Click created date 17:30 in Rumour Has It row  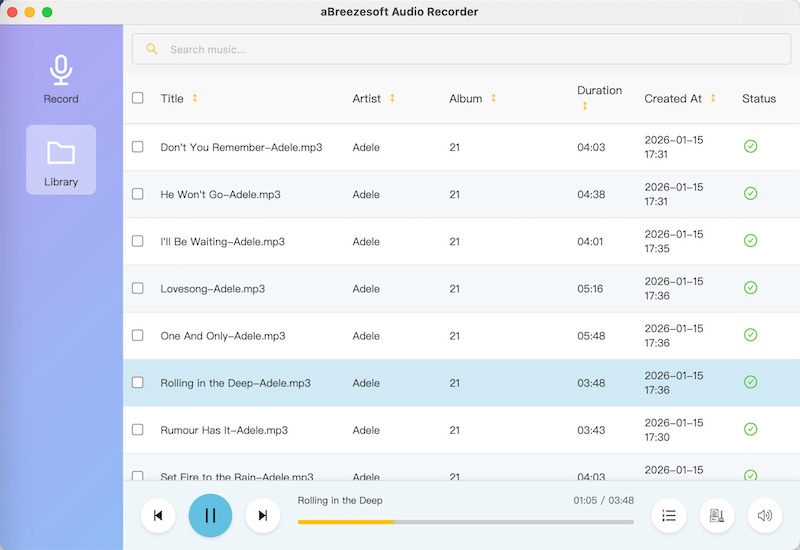point(657,437)
